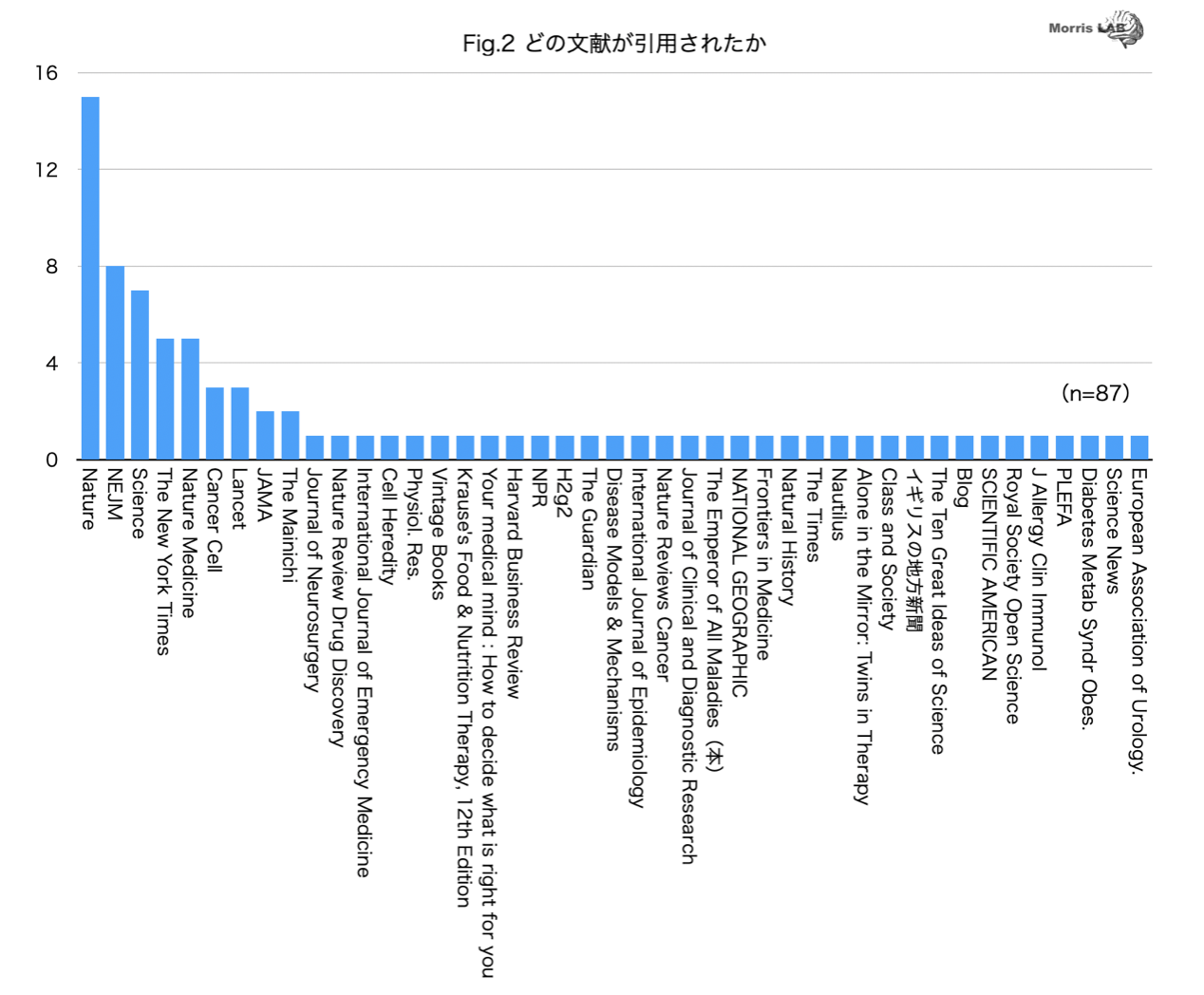Click the 'Your medical mind' label
The image size is (1204, 995).
(x=488, y=722)
